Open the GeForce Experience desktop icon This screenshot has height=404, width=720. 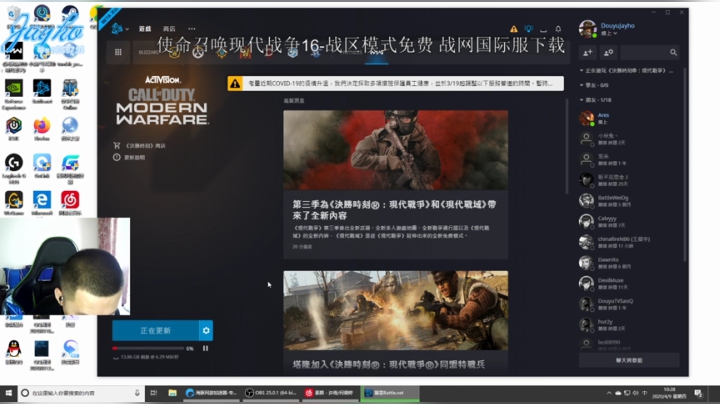pos(14,94)
